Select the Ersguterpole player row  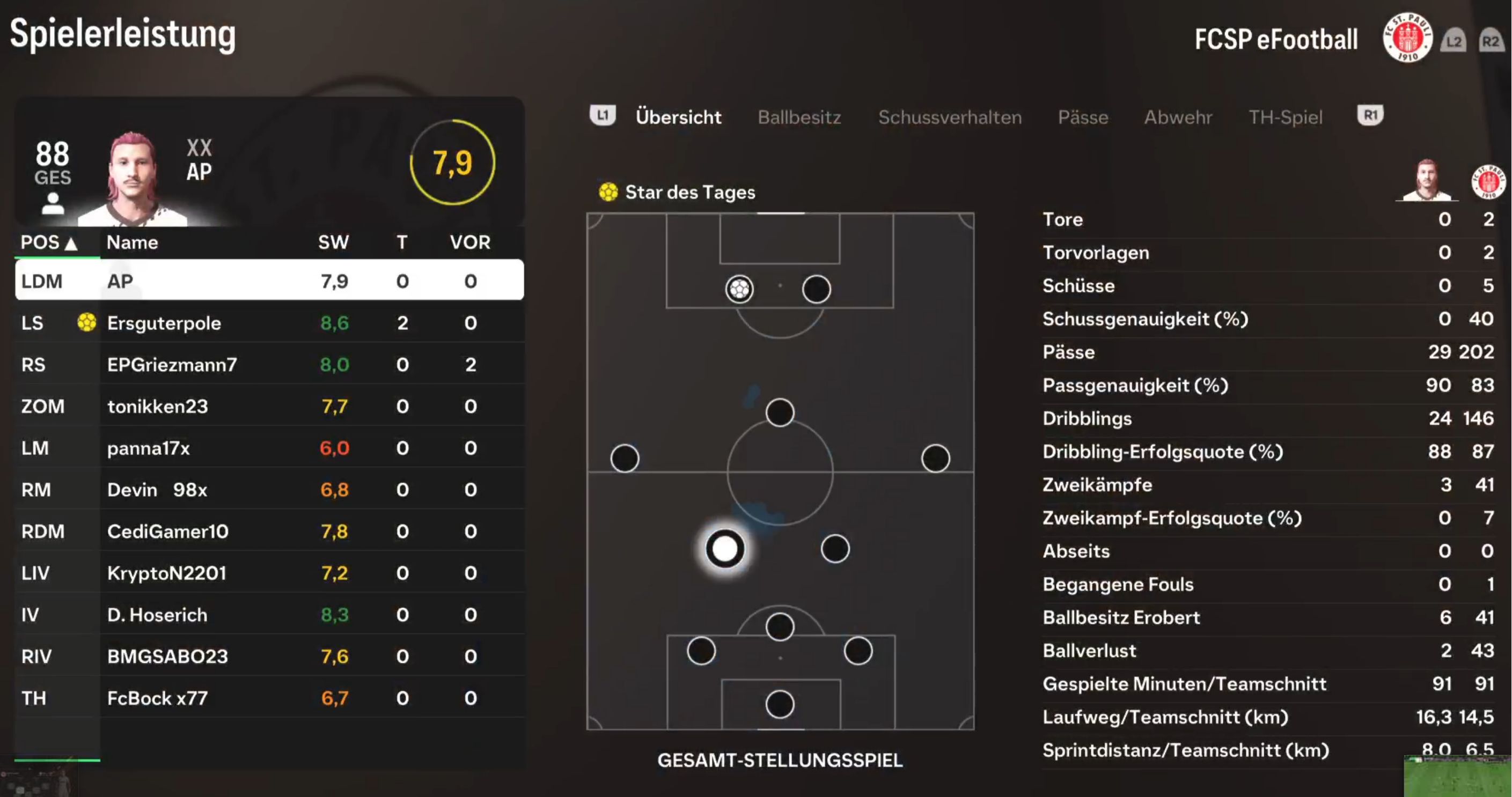[x=269, y=323]
